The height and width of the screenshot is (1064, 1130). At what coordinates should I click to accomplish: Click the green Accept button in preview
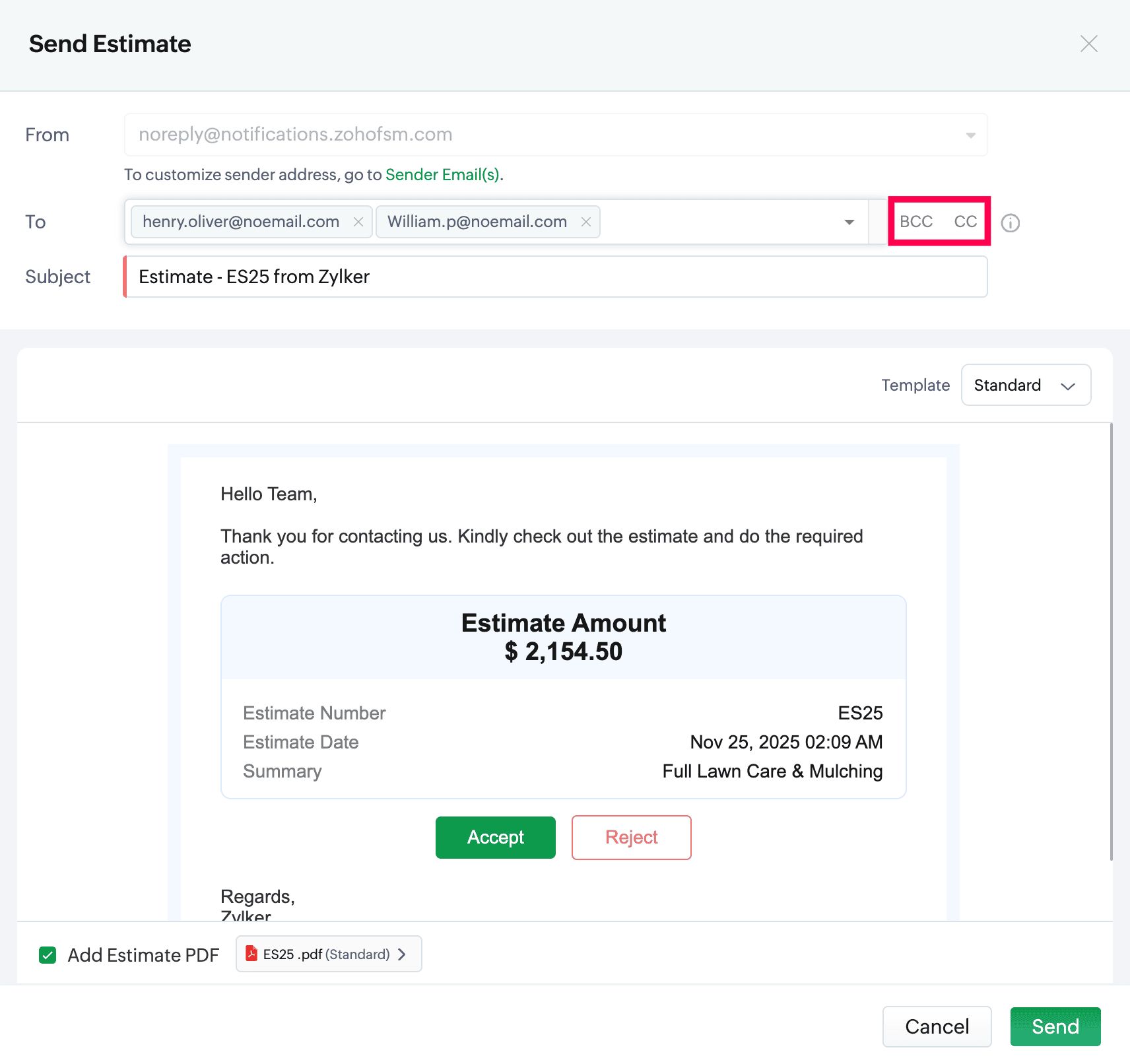(495, 837)
